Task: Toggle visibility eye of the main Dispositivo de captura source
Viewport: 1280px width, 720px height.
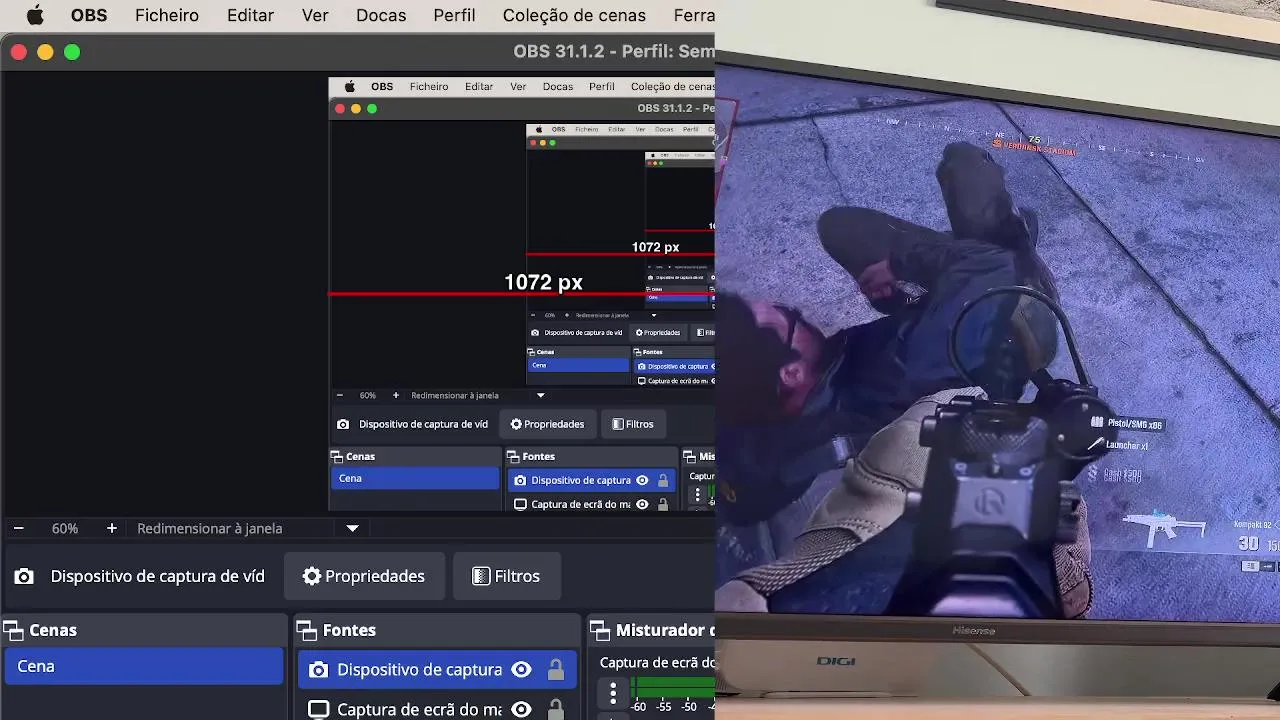Action: 521,670
